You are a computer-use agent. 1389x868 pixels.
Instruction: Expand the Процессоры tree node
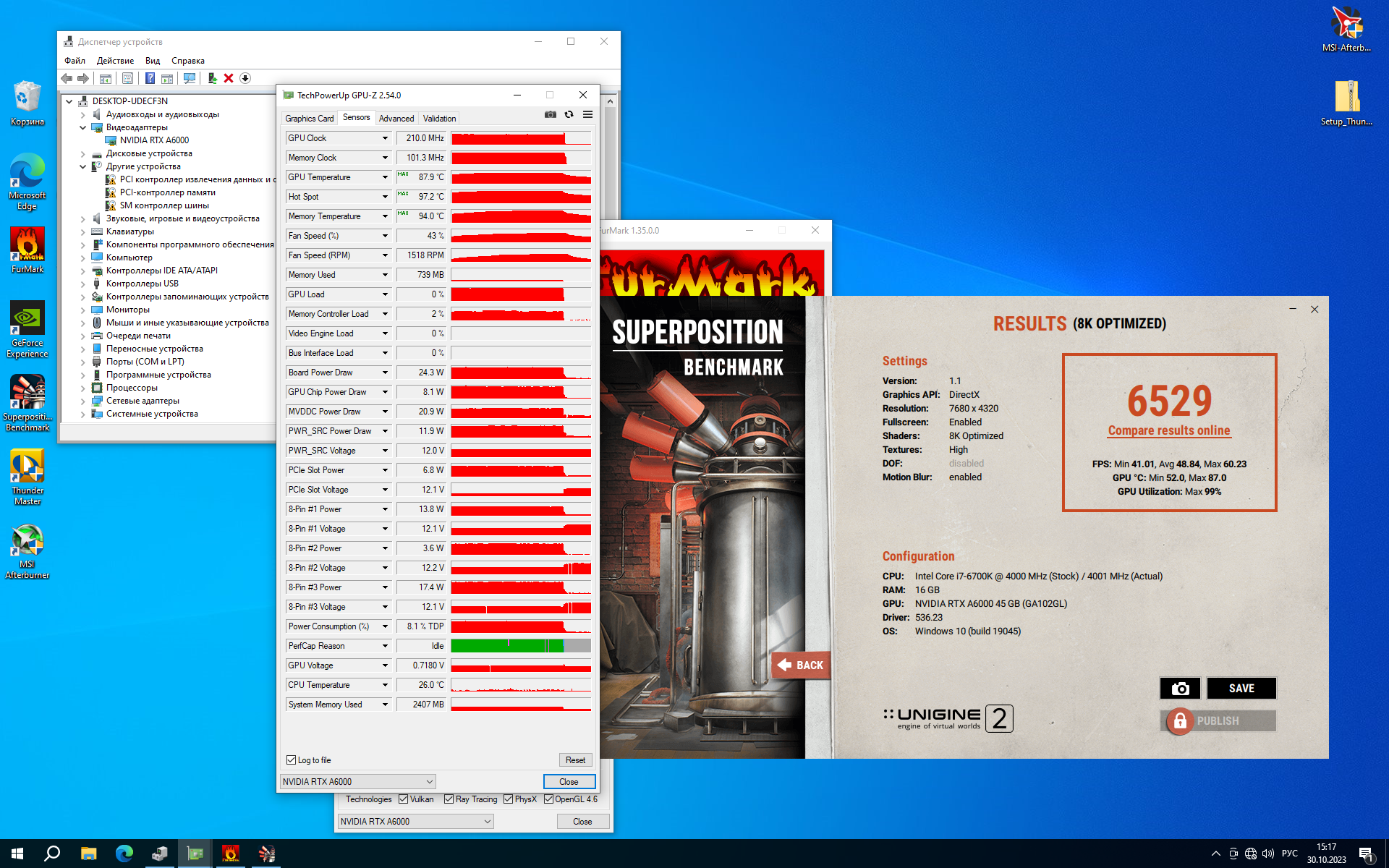pos(82,388)
